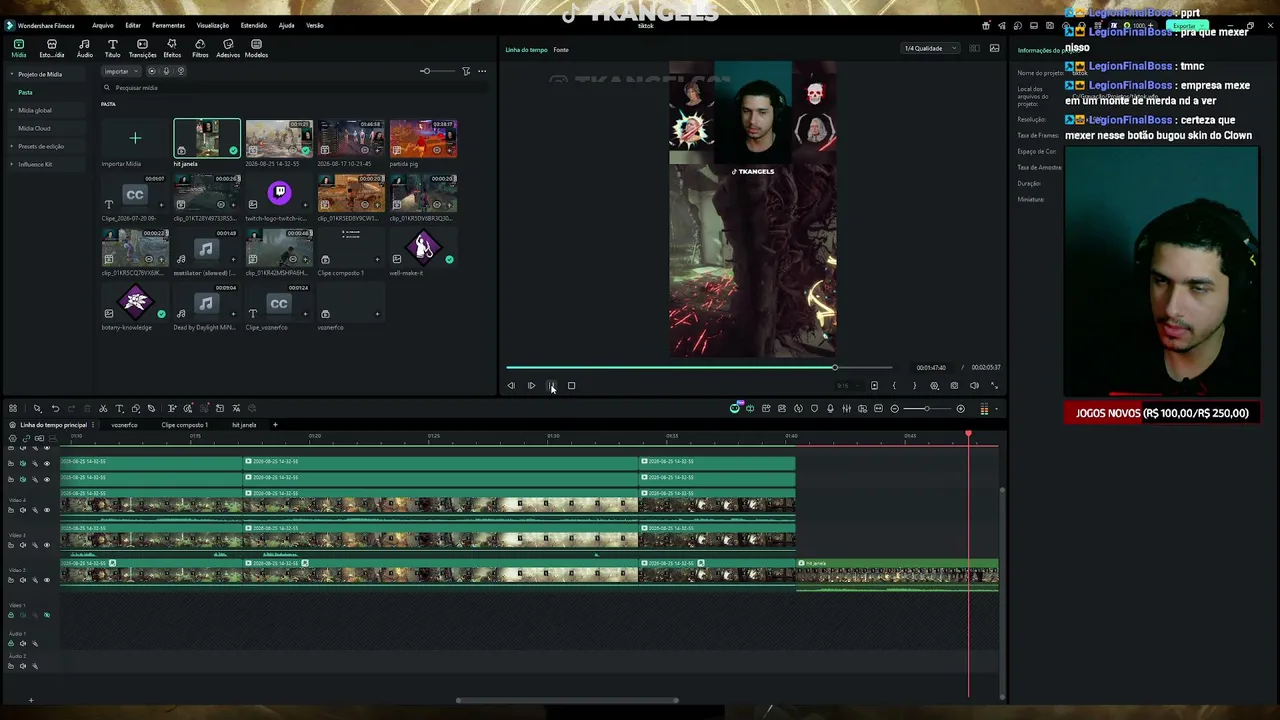Click the timeline voiceover microphone icon

click(830, 408)
